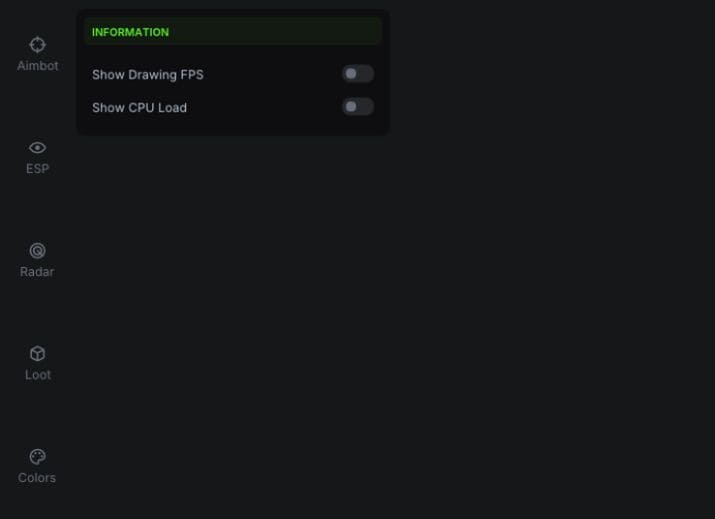715x519 pixels.
Task: Open the Aimbot crosshair icon
Action: (x=37, y=45)
